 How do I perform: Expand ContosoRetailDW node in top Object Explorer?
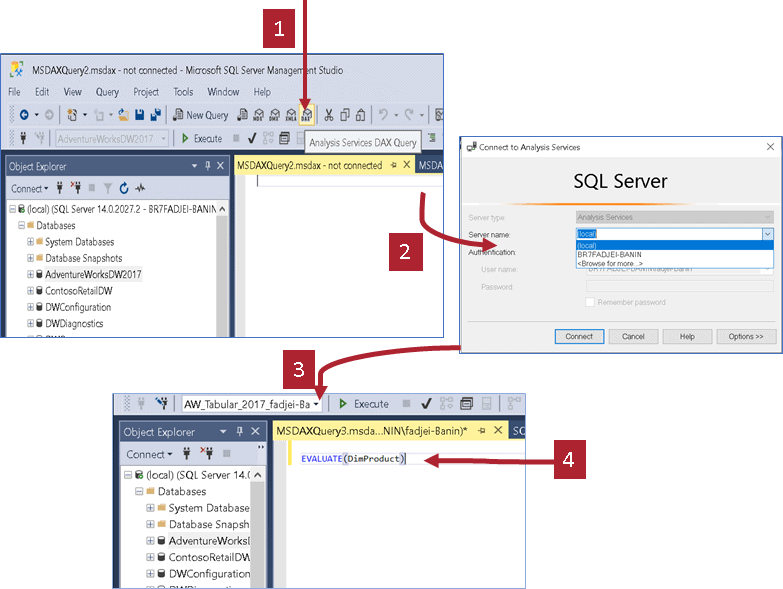30,291
